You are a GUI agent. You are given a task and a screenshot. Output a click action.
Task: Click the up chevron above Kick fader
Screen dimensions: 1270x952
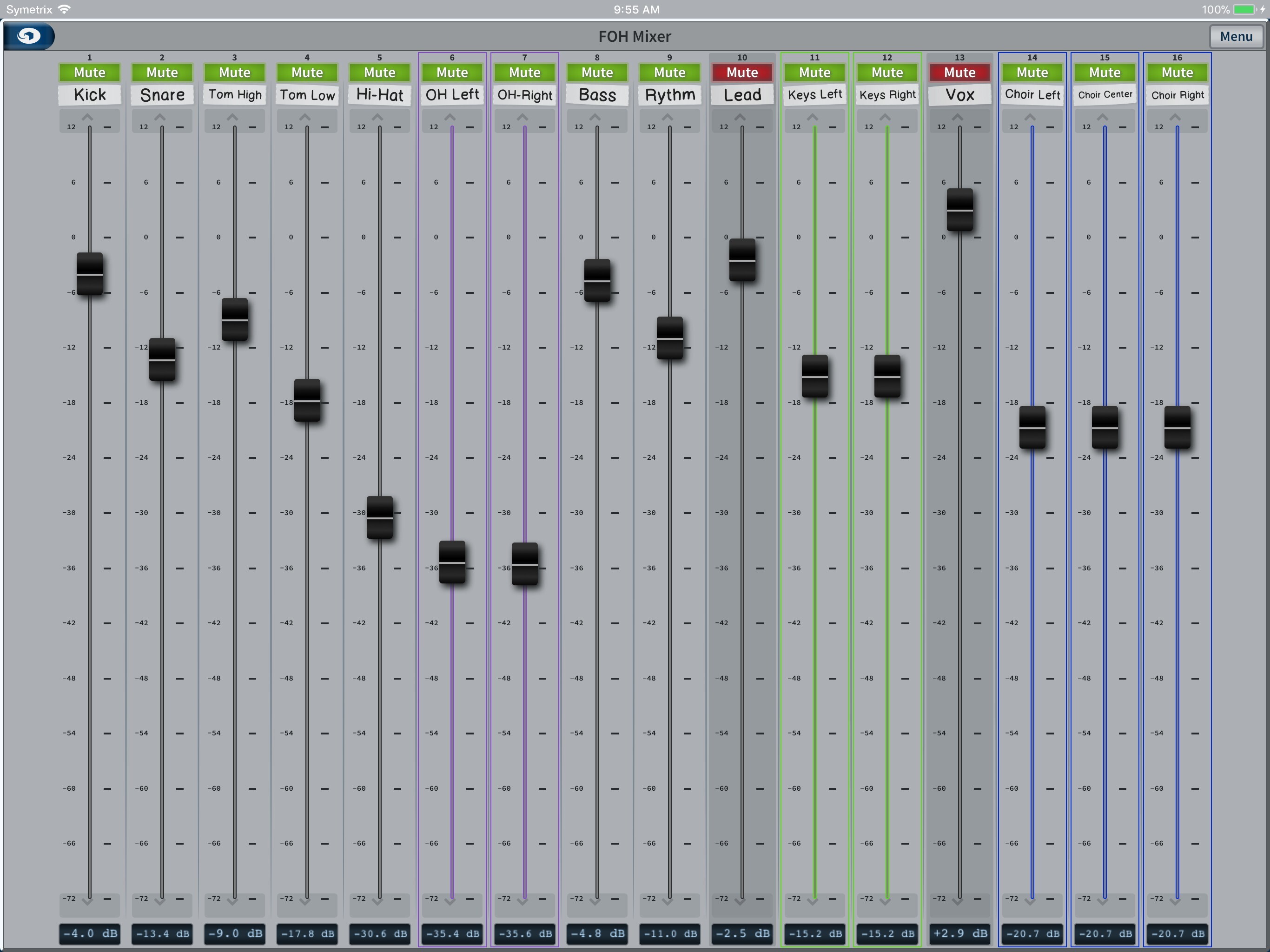[87, 118]
